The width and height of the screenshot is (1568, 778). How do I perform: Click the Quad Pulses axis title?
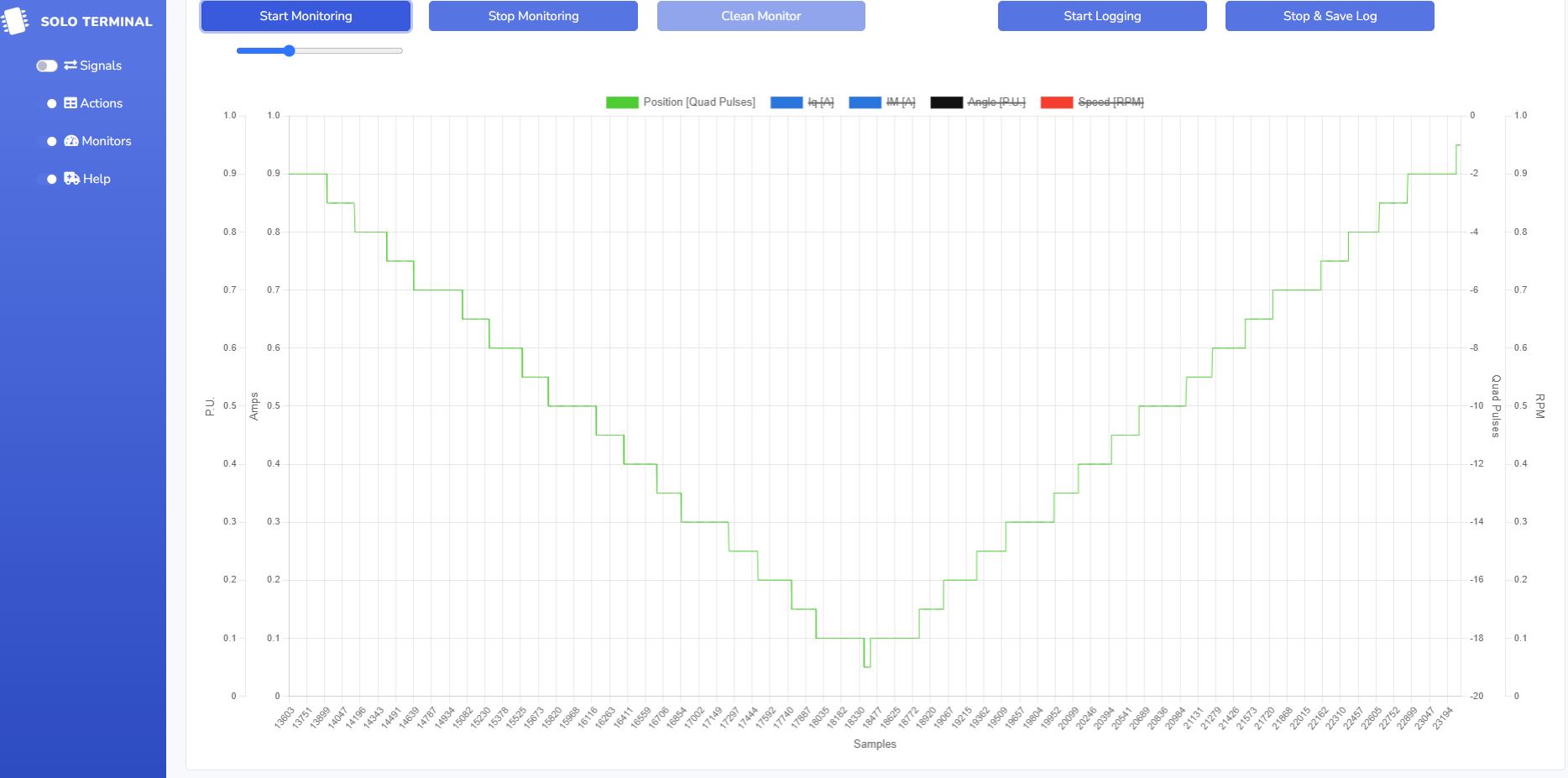[1496, 406]
